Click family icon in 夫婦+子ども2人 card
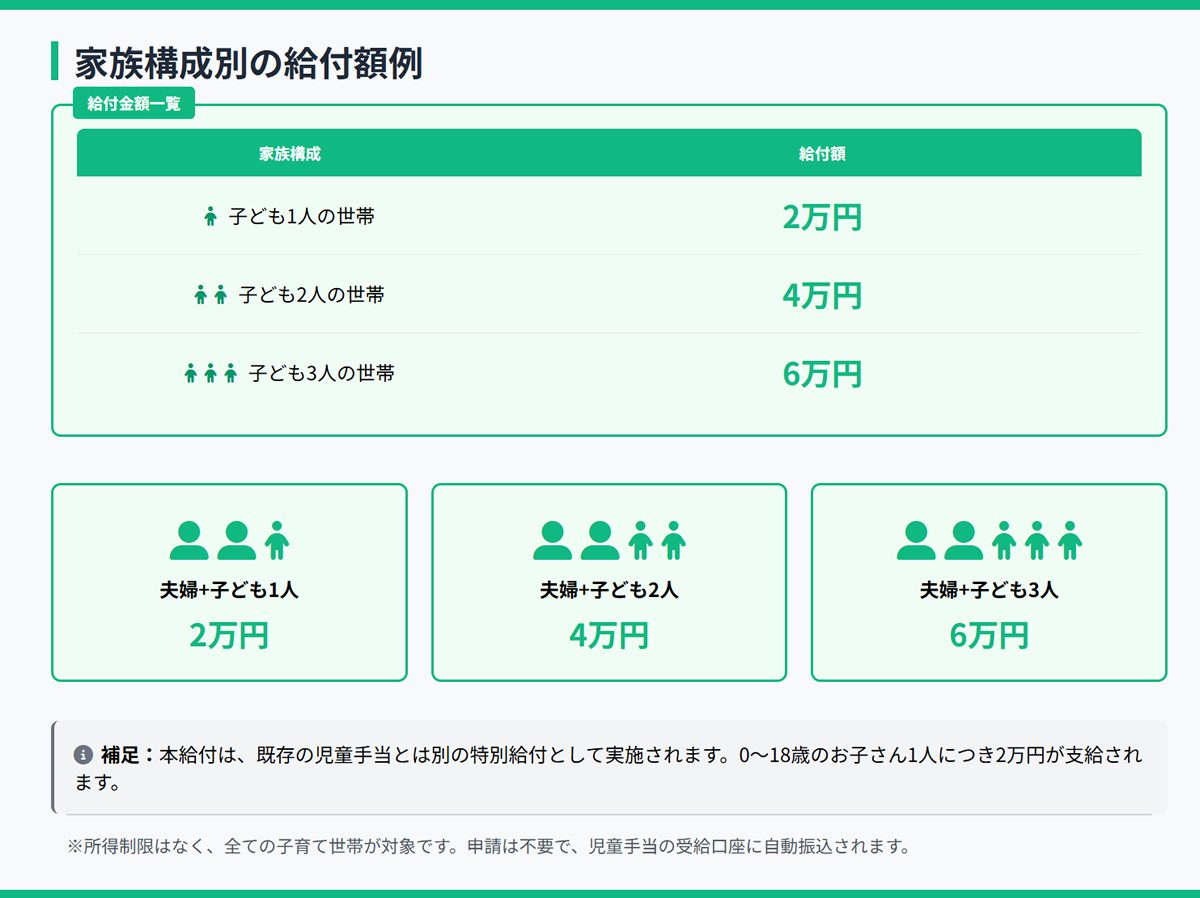The image size is (1200, 898). [x=609, y=540]
